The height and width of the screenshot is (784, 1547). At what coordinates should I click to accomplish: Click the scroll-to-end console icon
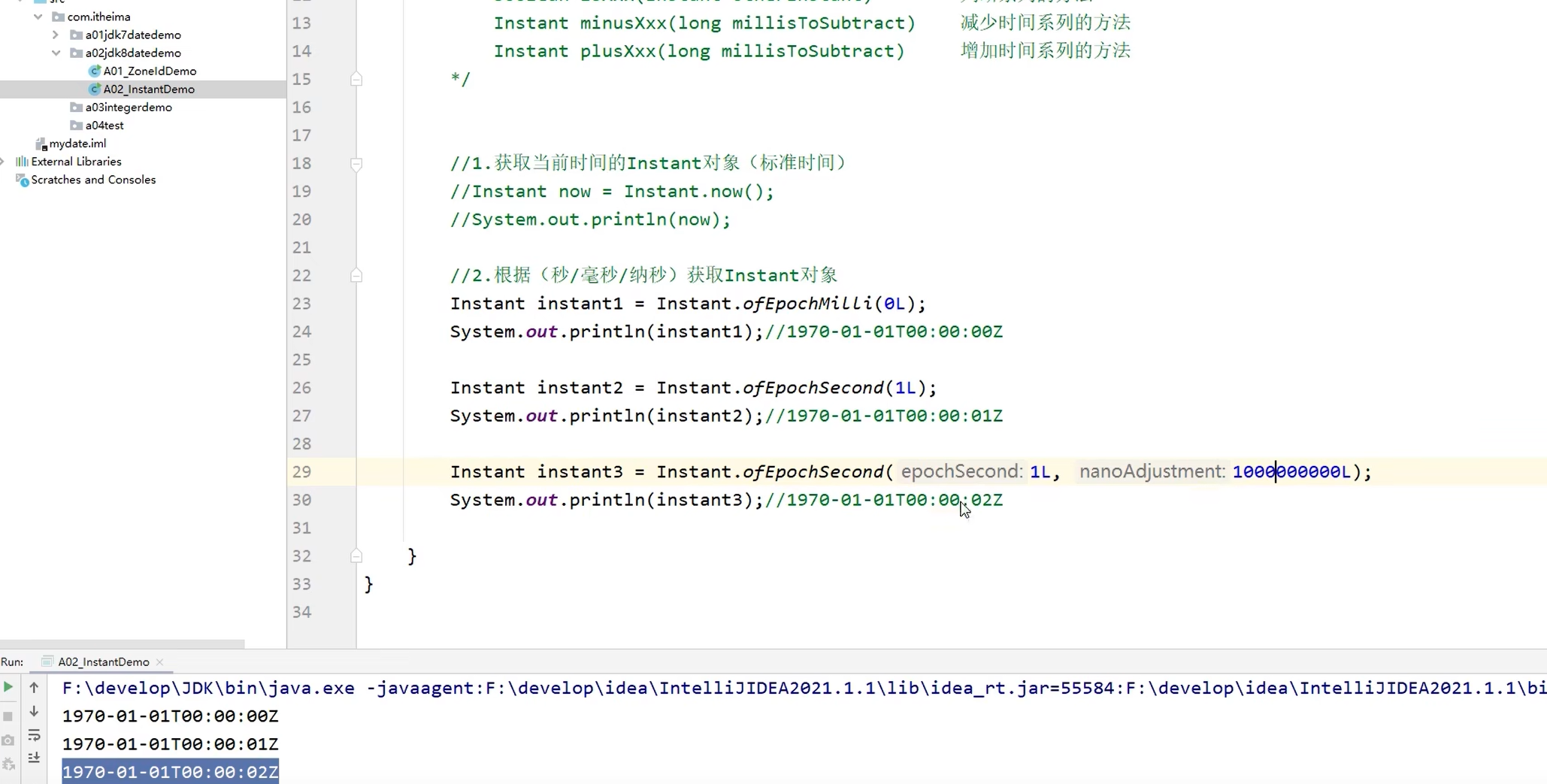tap(35, 758)
